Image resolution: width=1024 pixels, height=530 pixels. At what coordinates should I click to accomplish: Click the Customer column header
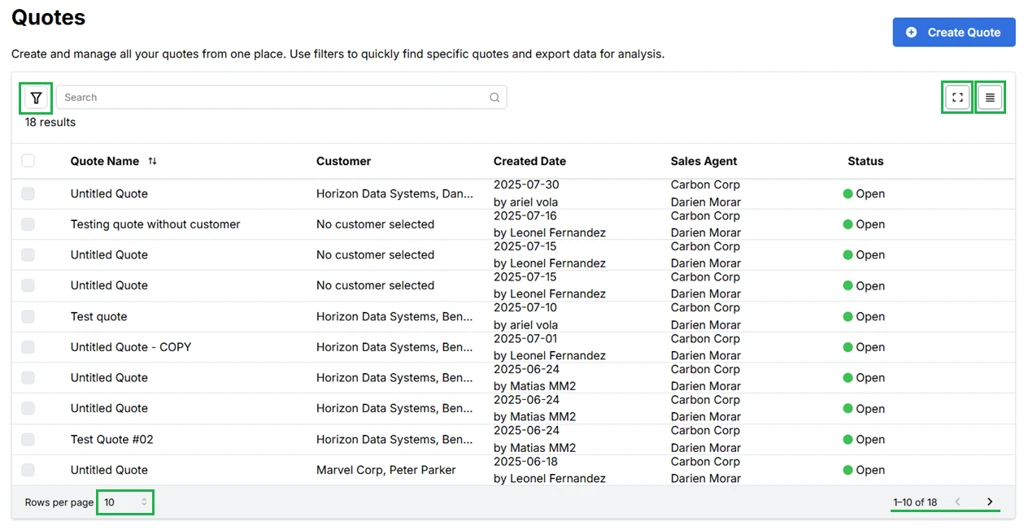click(343, 161)
